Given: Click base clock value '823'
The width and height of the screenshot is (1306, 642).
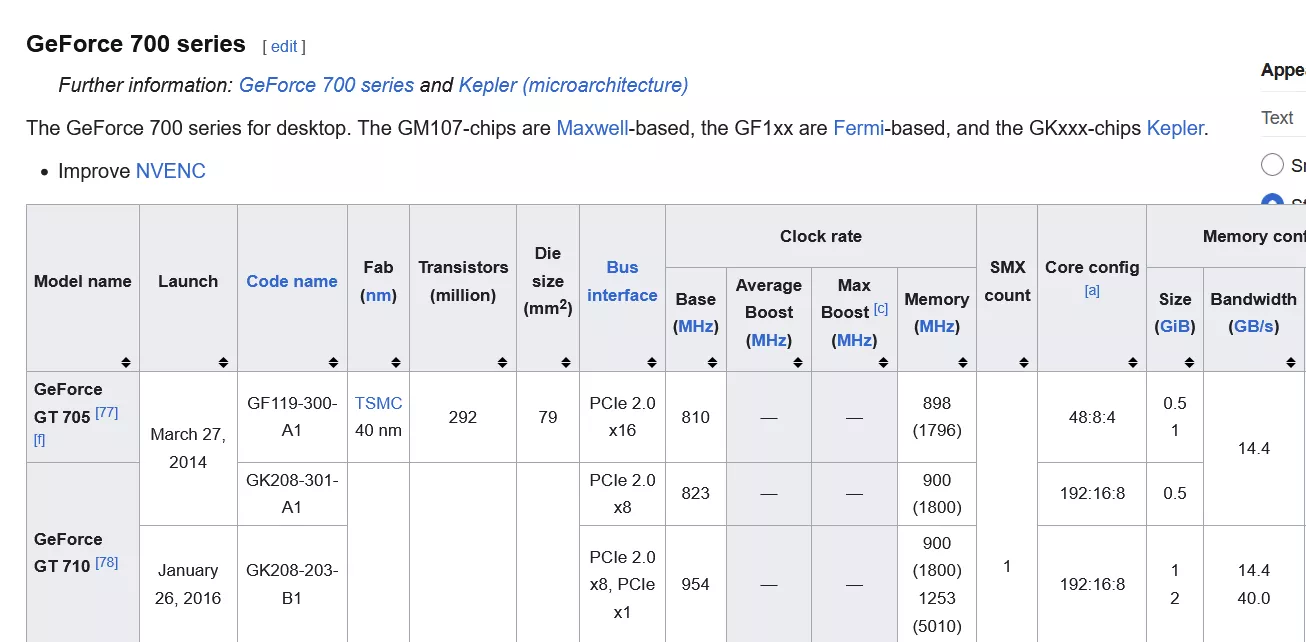Looking at the screenshot, I should click(x=696, y=494).
